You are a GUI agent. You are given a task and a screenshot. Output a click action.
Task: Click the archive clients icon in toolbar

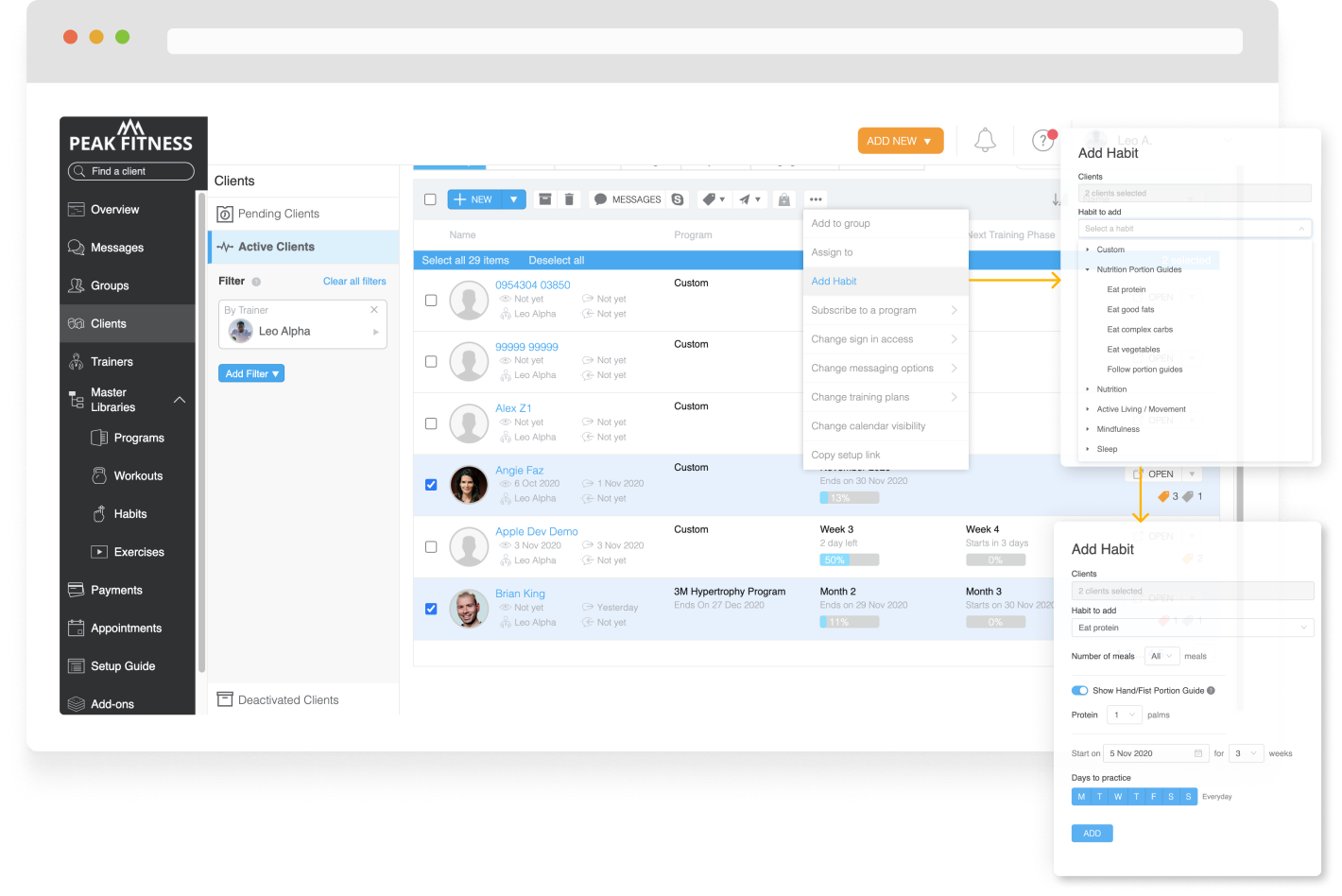tap(545, 199)
